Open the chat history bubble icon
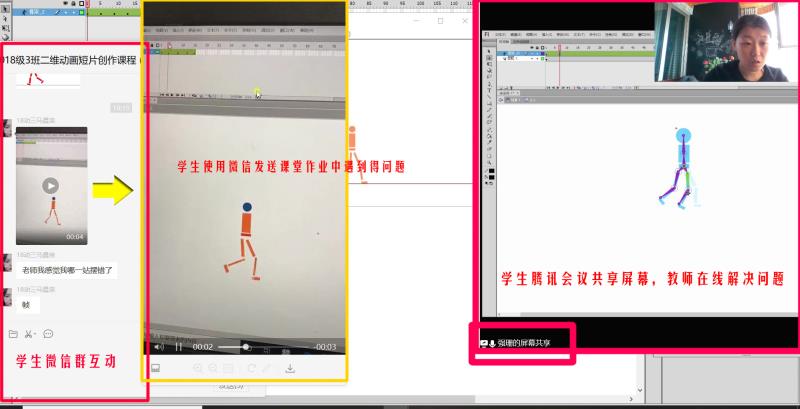 (x=48, y=333)
